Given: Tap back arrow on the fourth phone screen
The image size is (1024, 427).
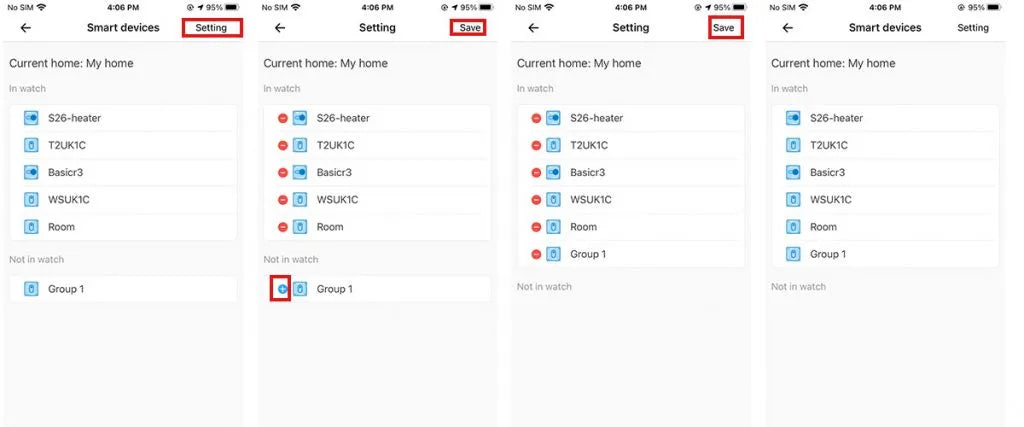Looking at the screenshot, I should tap(787, 28).
